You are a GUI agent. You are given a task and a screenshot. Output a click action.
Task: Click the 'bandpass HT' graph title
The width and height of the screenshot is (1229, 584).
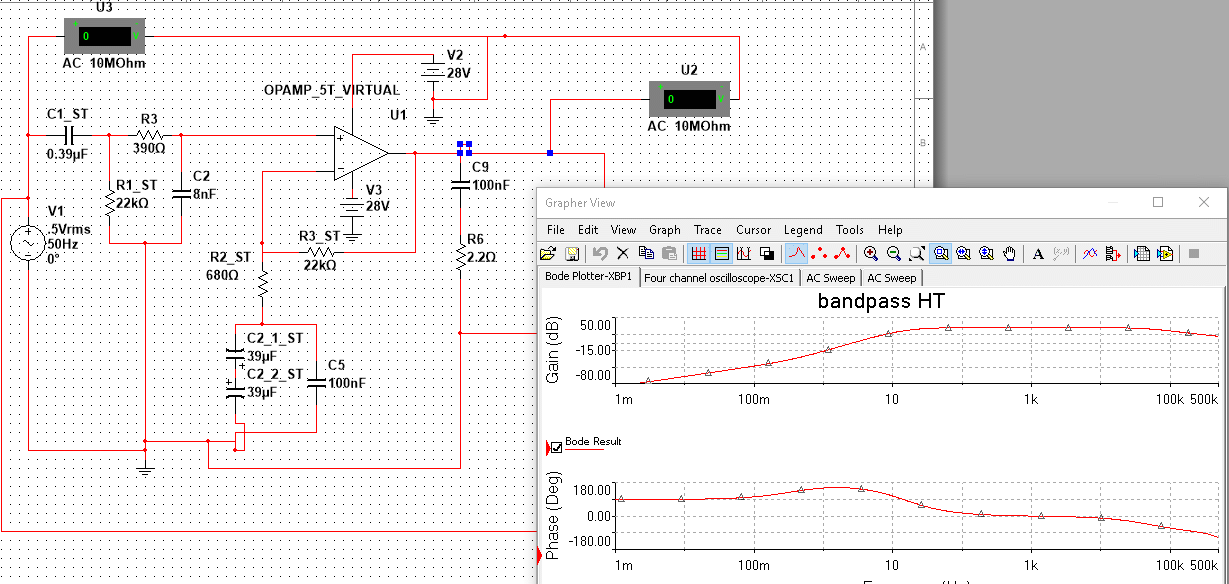point(881,300)
